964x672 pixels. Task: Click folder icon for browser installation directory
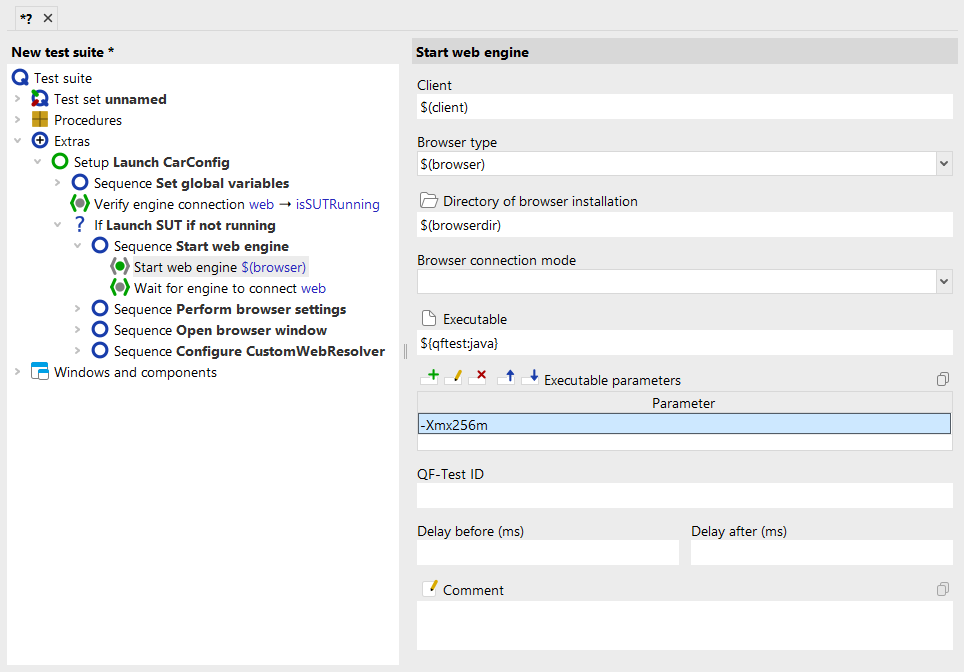[x=429, y=201]
